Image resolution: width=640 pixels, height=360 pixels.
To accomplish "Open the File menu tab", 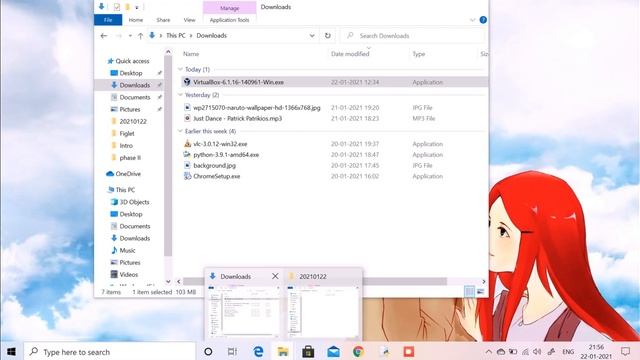I will pos(108,20).
